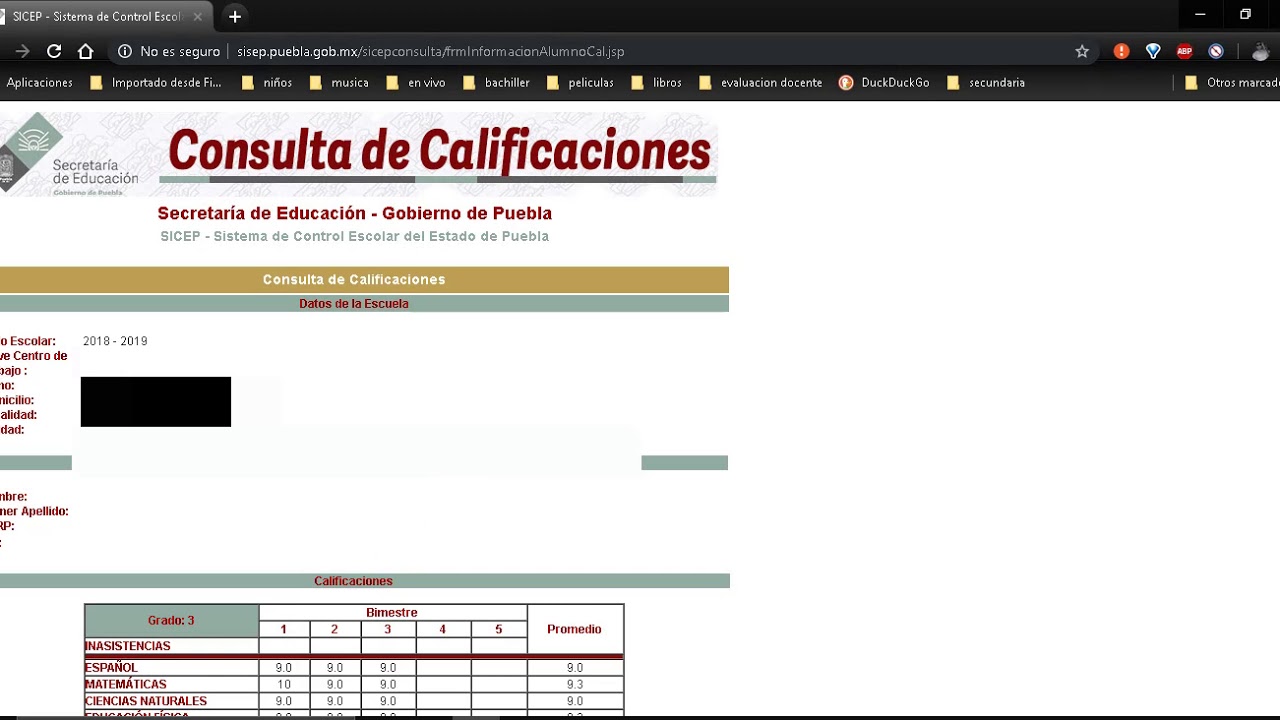Click the 'Promedio' column header
The width and height of the screenshot is (1280, 720).
click(575, 629)
